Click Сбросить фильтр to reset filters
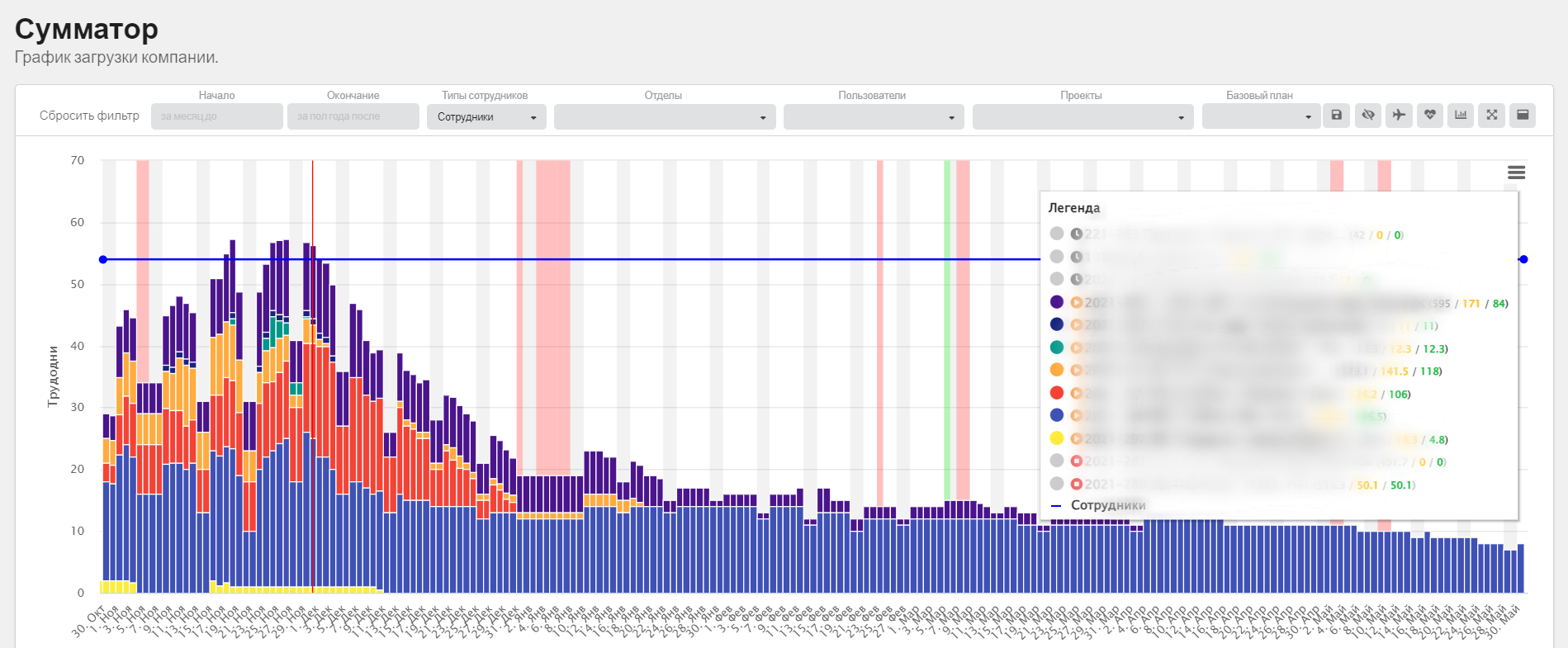 pyautogui.click(x=89, y=116)
